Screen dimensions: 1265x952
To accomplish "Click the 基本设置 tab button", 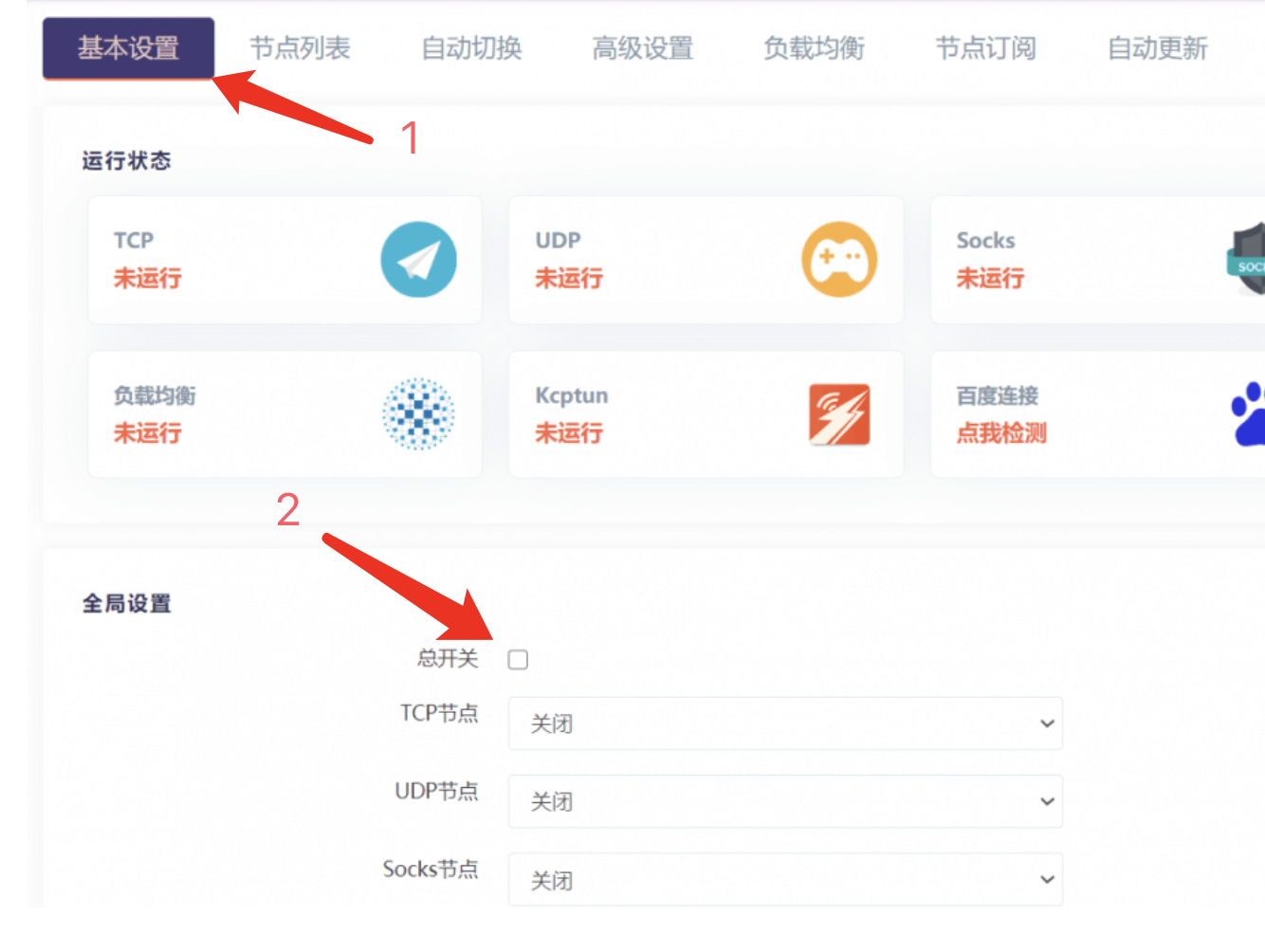I will [x=128, y=48].
